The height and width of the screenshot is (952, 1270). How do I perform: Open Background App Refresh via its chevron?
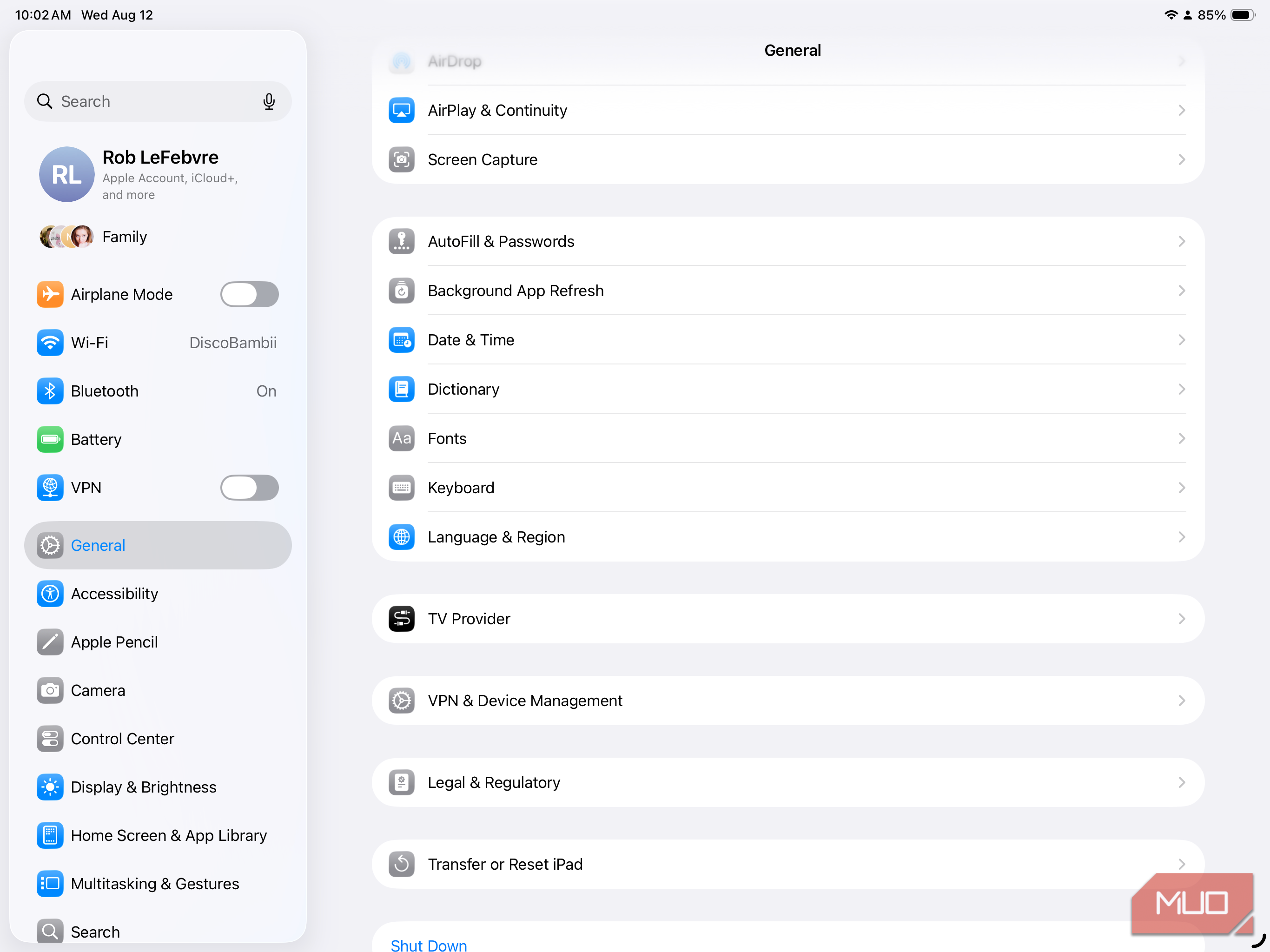[1182, 291]
